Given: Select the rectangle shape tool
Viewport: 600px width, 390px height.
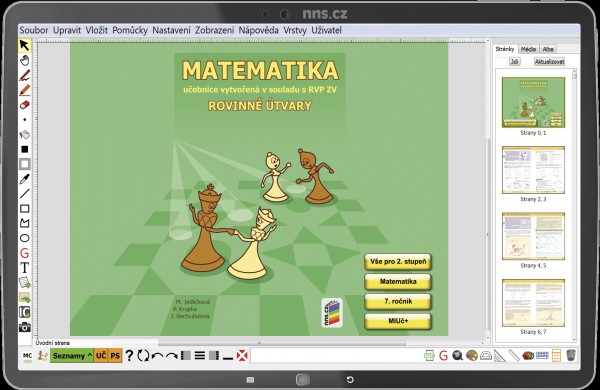Looking at the screenshot, I should (24, 209).
